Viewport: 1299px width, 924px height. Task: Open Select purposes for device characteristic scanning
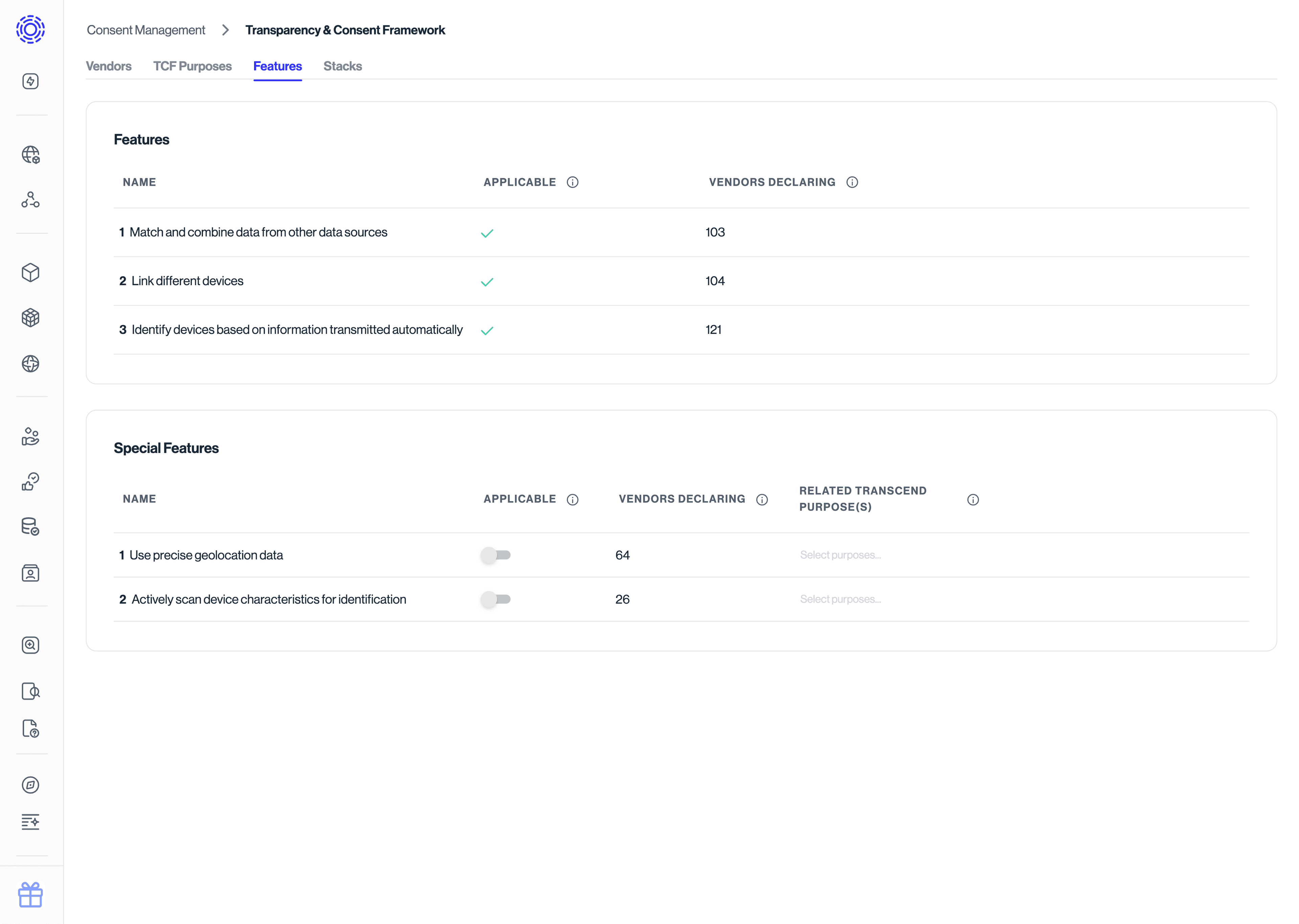click(x=841, y=599)
